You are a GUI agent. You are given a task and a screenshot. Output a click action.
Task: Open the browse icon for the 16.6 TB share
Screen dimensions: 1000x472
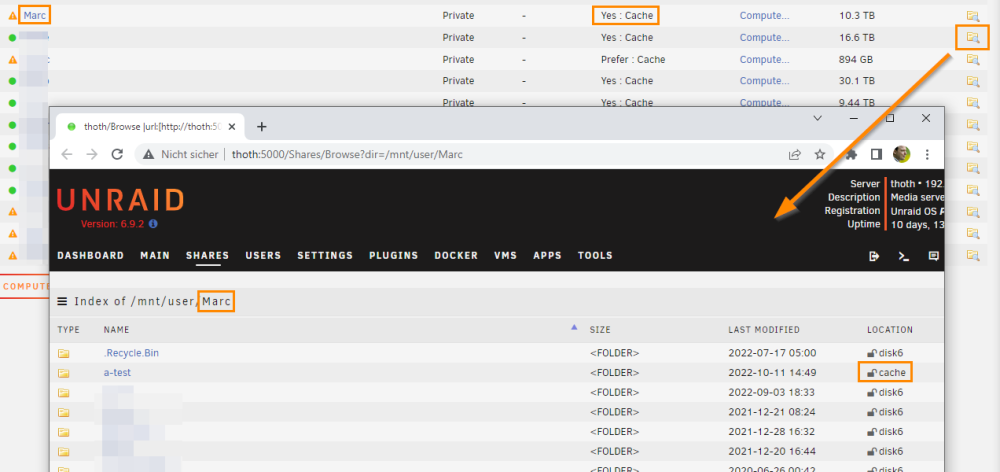click(x=972, y=38)
